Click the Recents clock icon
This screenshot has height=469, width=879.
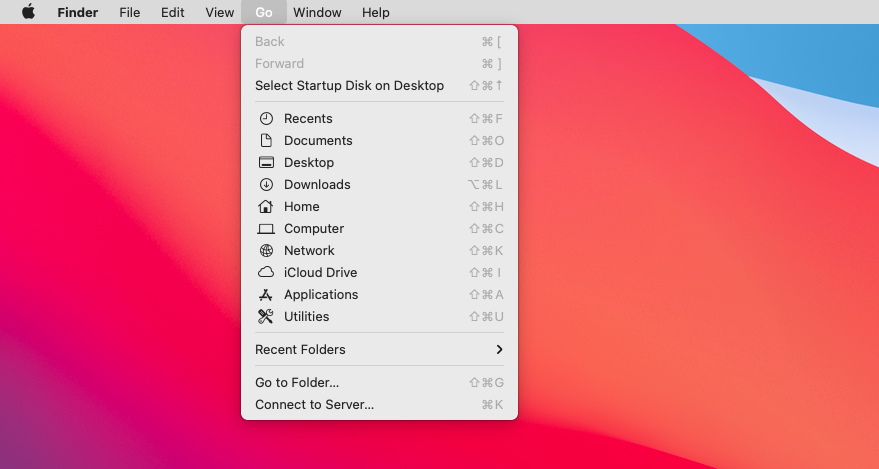click(x=266, y=118)
